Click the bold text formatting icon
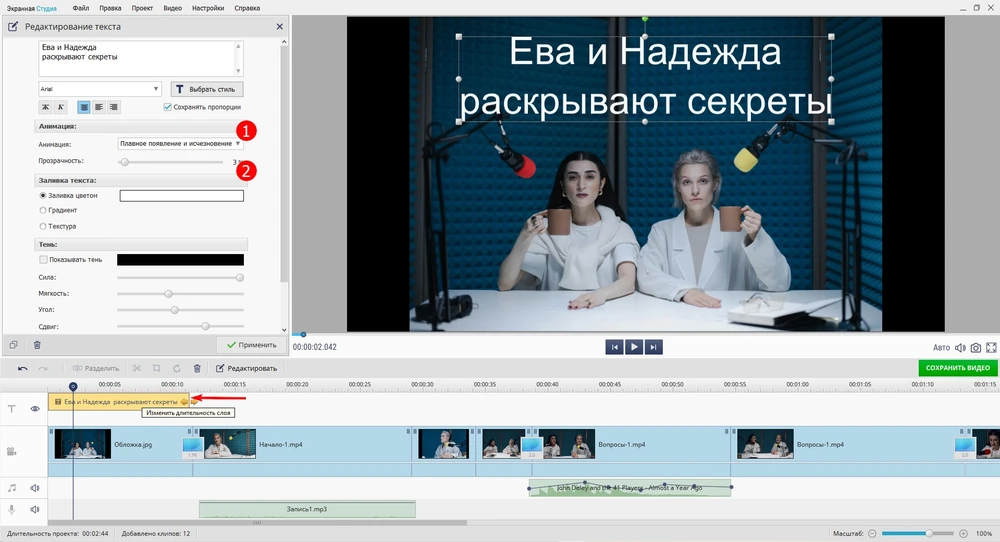Image resolution: width=1000 pixels, height=542 pixels. click(x=45, y=107)
